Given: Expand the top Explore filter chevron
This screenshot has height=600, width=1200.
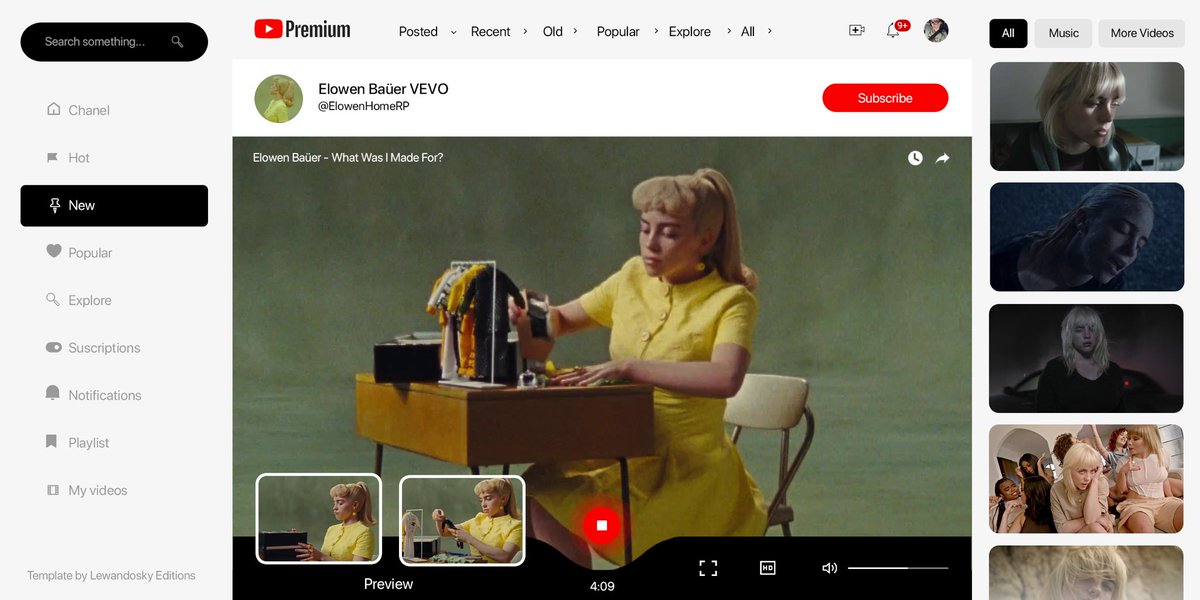Looking at the screenshot, I should tap(729, 31).
